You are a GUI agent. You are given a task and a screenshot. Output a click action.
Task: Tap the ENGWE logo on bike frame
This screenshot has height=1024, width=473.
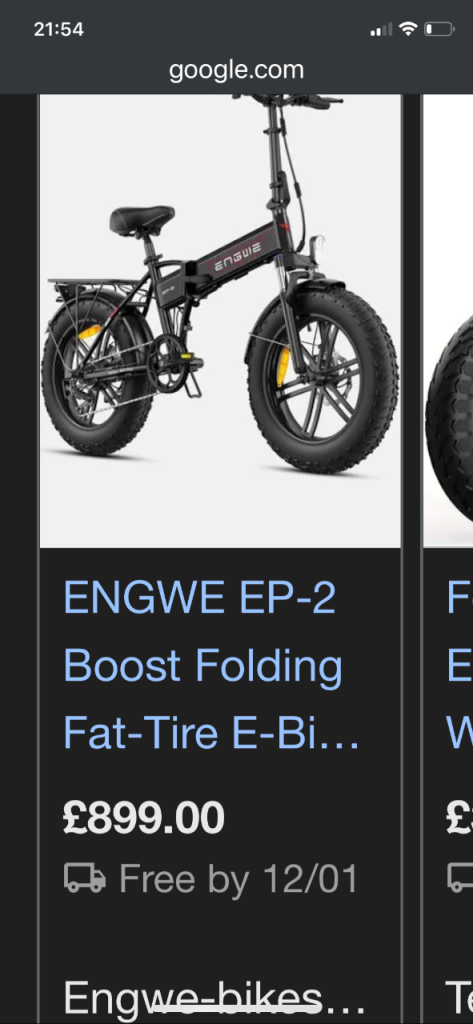coord(238,249)
